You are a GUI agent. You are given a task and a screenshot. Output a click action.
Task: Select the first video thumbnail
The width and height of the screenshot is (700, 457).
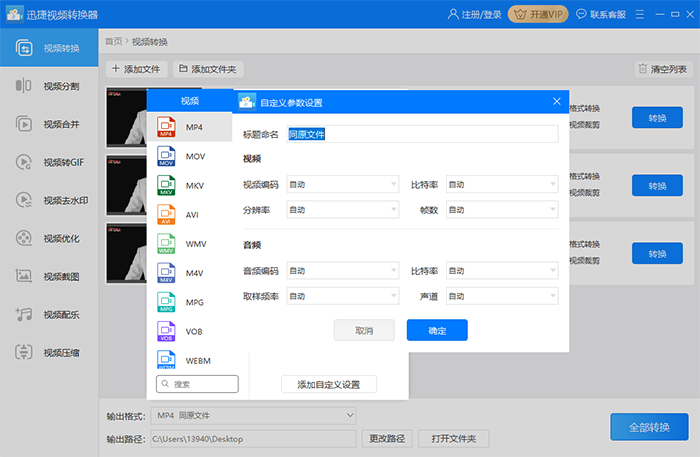(126, 117)
